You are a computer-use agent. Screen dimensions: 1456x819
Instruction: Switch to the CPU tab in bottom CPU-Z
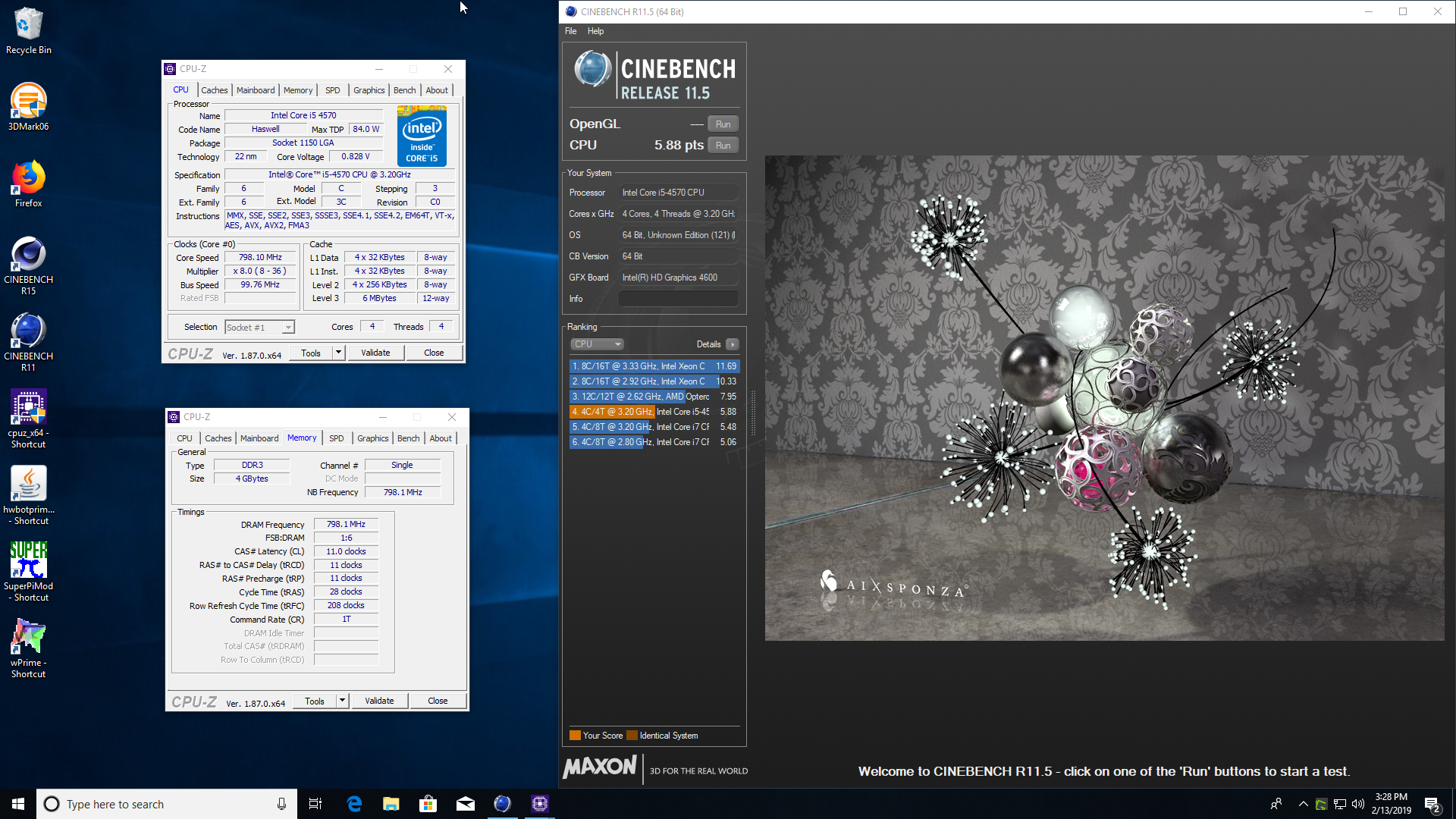184,438
